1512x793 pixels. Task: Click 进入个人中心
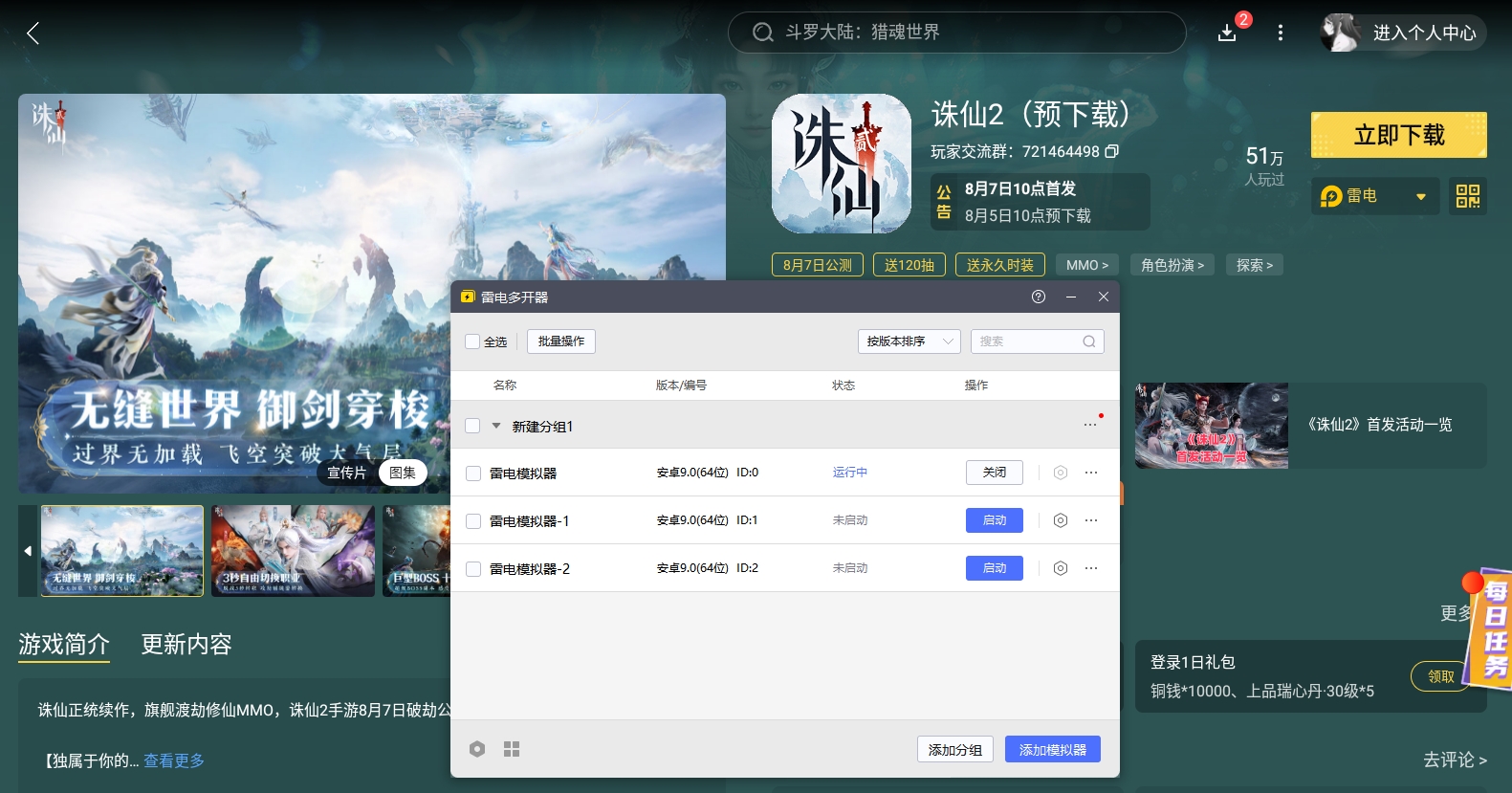1425,33
